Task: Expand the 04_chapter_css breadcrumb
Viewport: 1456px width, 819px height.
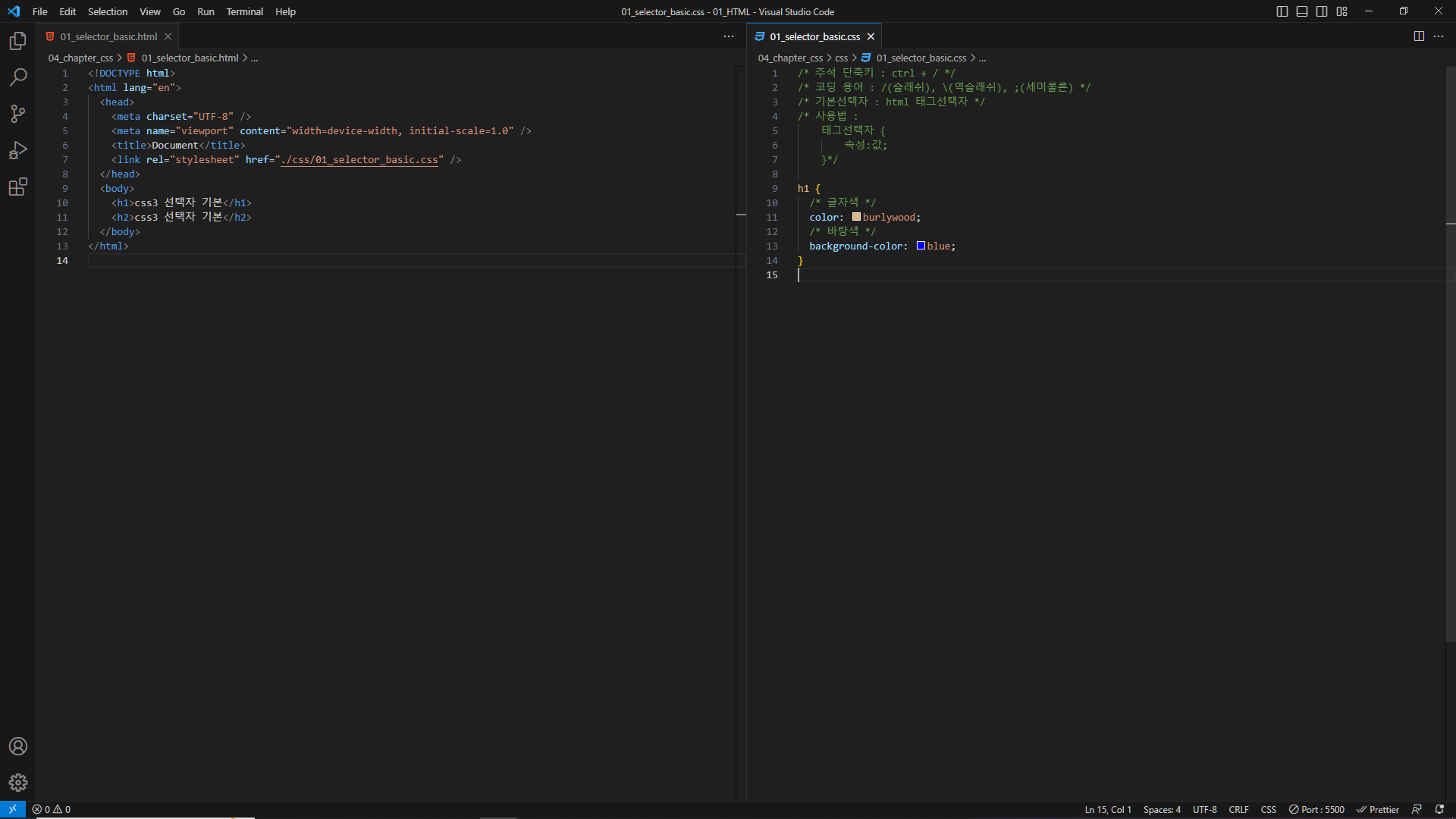Action: pyautogui.click(x=790, y=58)
